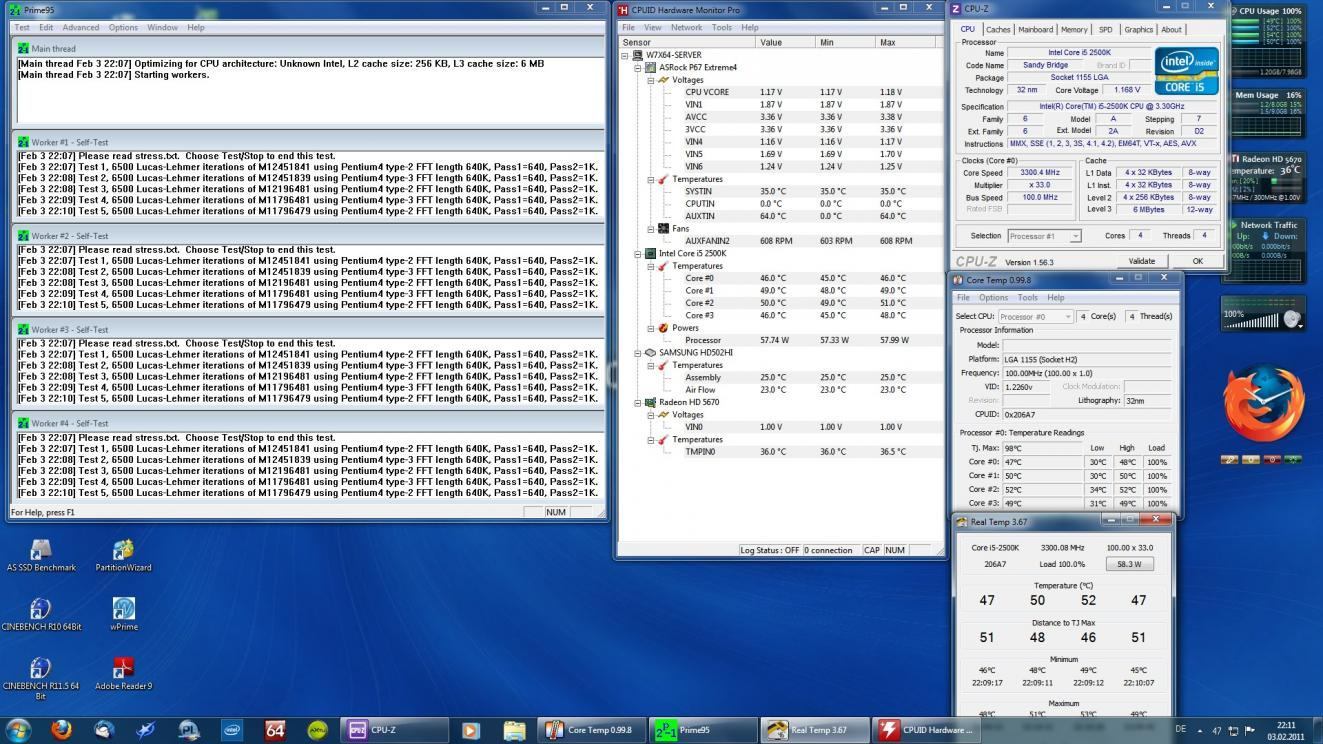1323x744 pixels.
Task: Switch to CPU-Z About tab
Action: coord(1171,29)
